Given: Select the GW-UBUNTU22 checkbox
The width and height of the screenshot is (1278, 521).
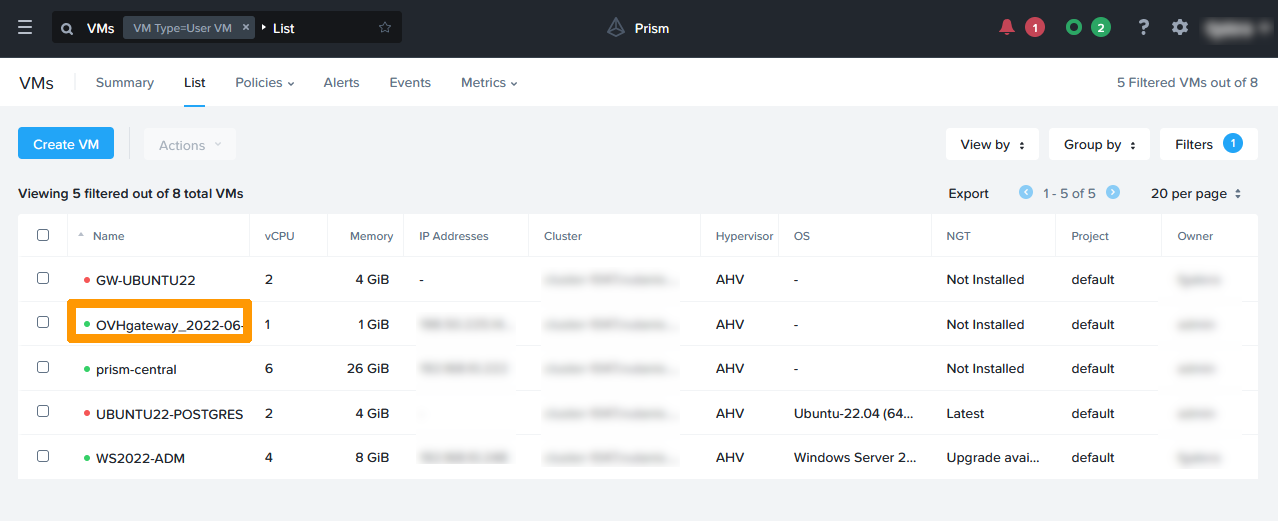Looking at the screenshot, I should pos(43,278).
